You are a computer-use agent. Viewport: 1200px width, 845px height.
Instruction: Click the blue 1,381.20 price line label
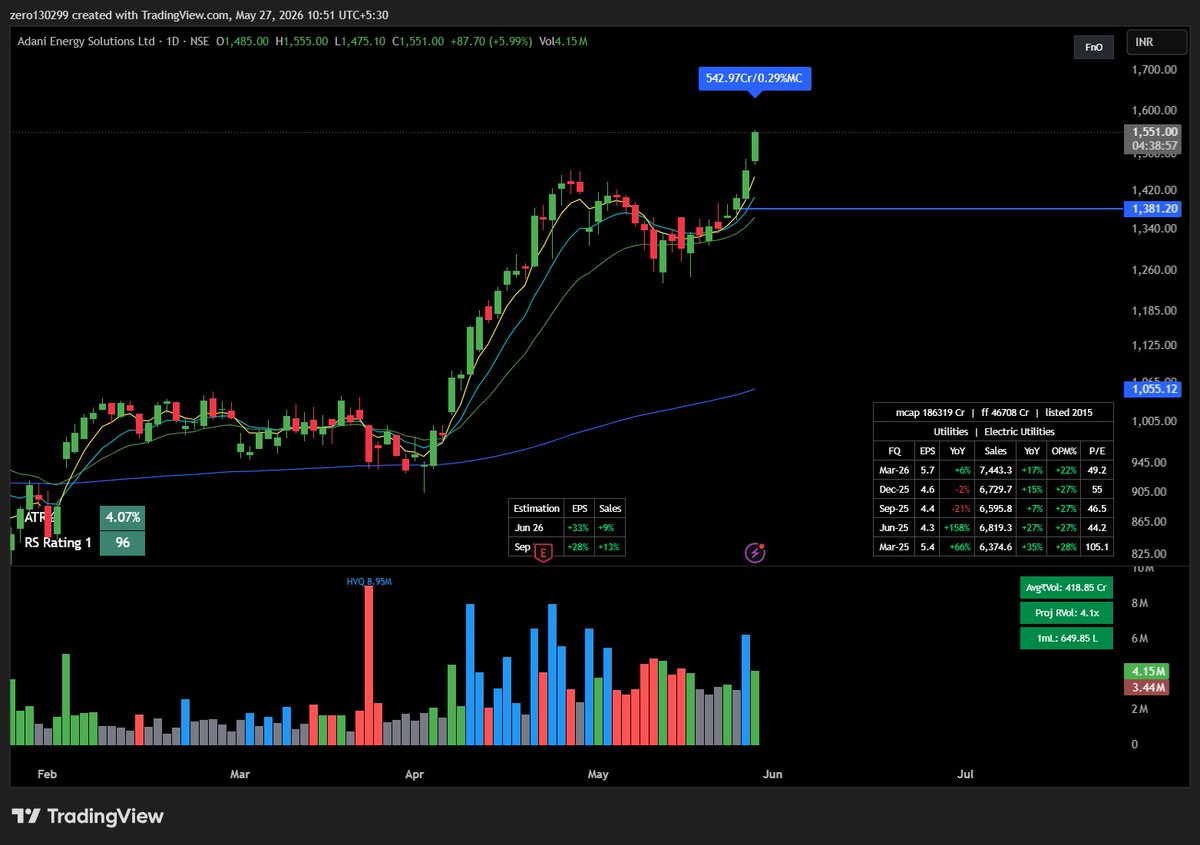[x=1152, y=208]
